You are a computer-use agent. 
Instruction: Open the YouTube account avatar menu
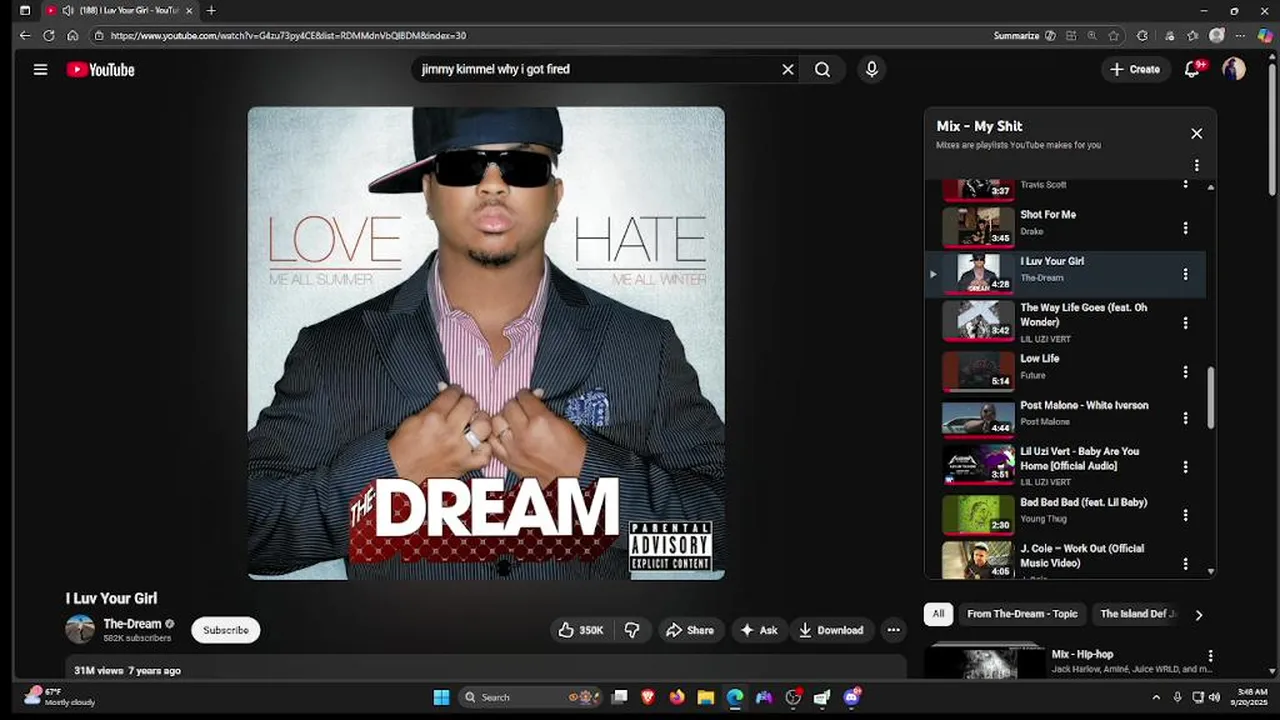pos(1234,69)
